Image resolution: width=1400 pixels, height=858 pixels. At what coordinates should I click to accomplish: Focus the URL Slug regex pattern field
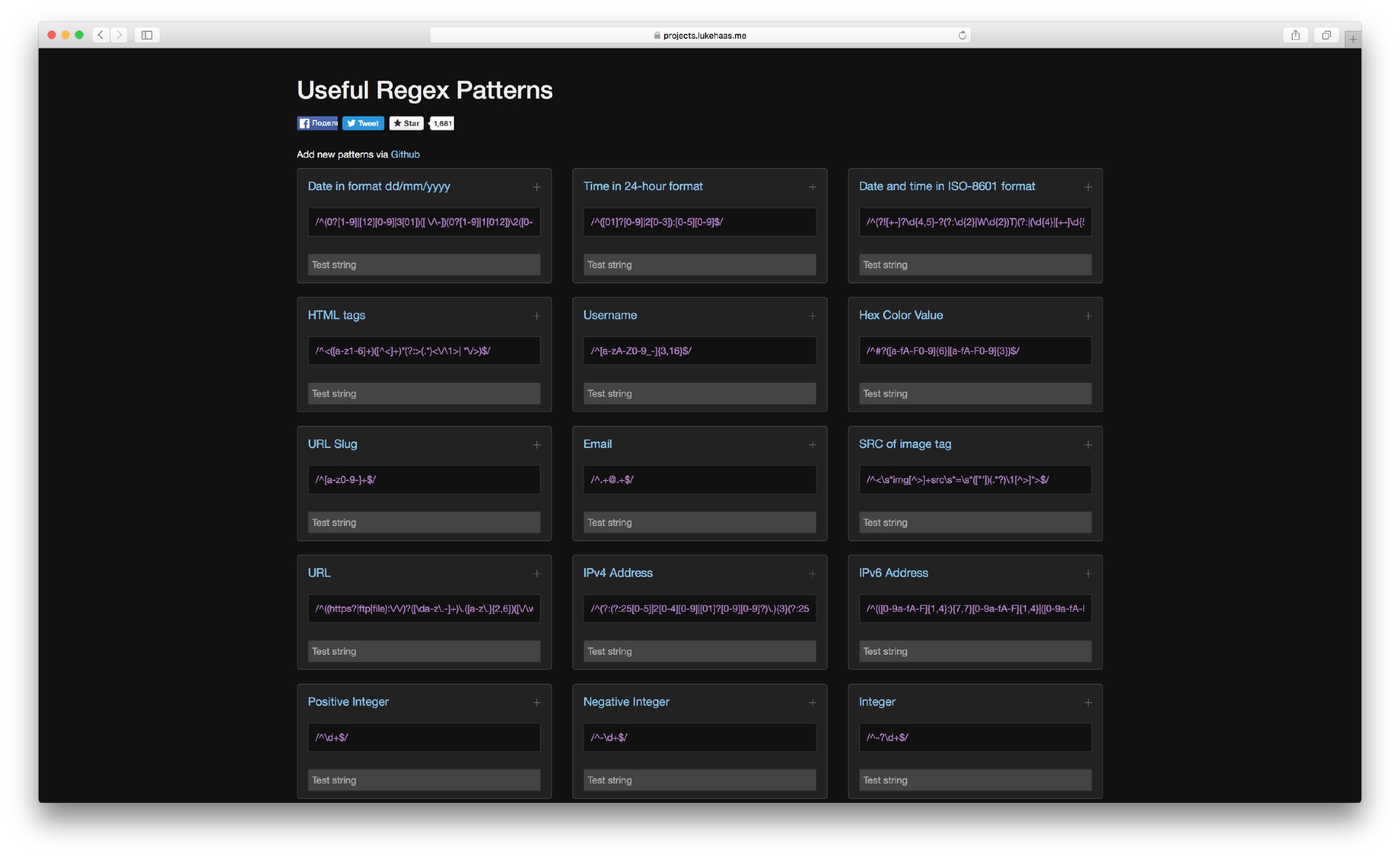click(x=424, y=479)
